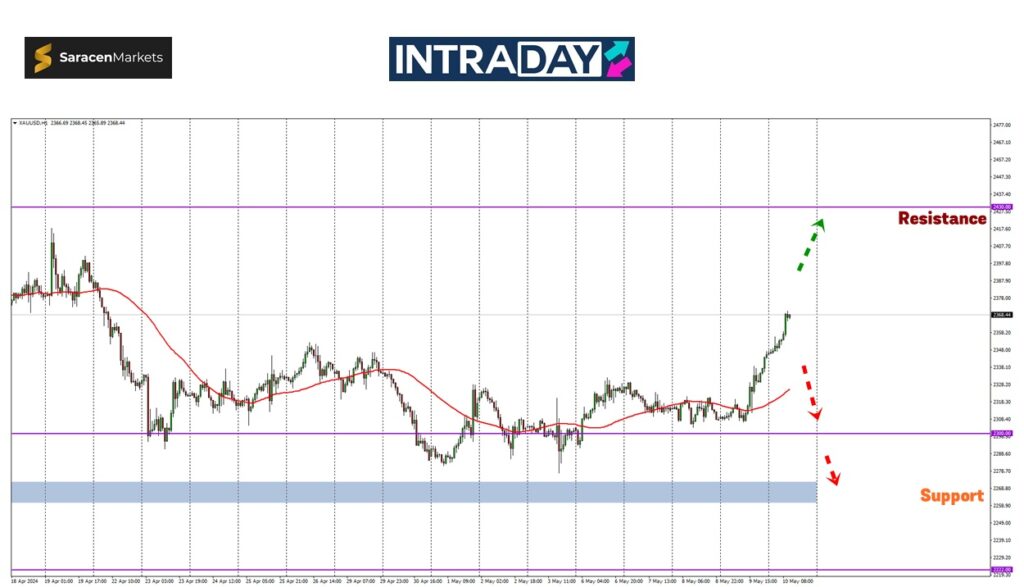Expand the triangle beside XAUUSD symbol
Screen dimensions: 1024x587
[14, 123]
